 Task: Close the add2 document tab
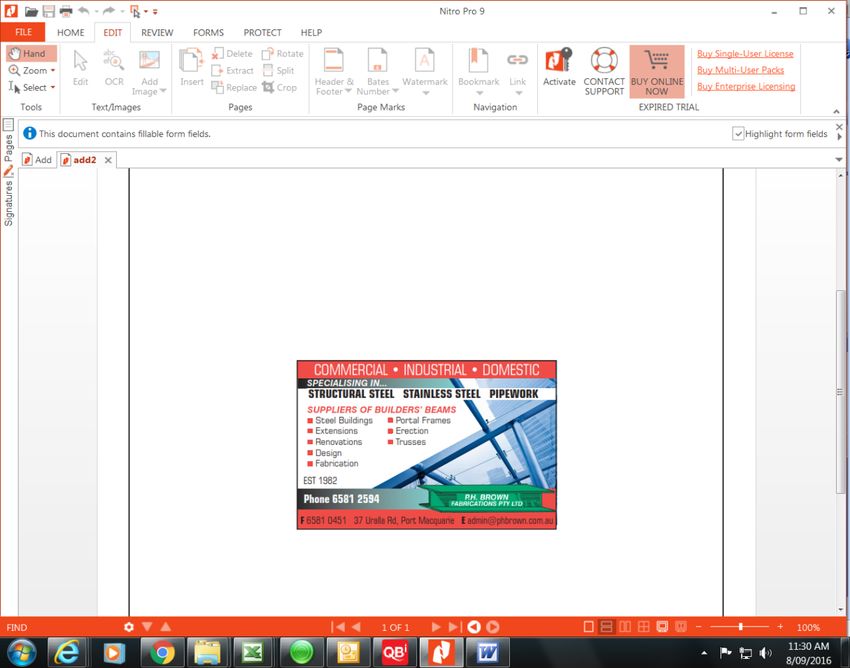click(x=108, y=160)
